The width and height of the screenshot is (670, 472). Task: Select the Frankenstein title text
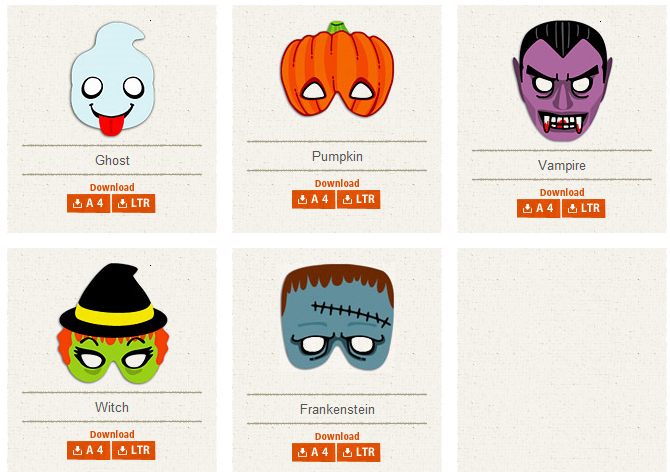coord(337,410)
